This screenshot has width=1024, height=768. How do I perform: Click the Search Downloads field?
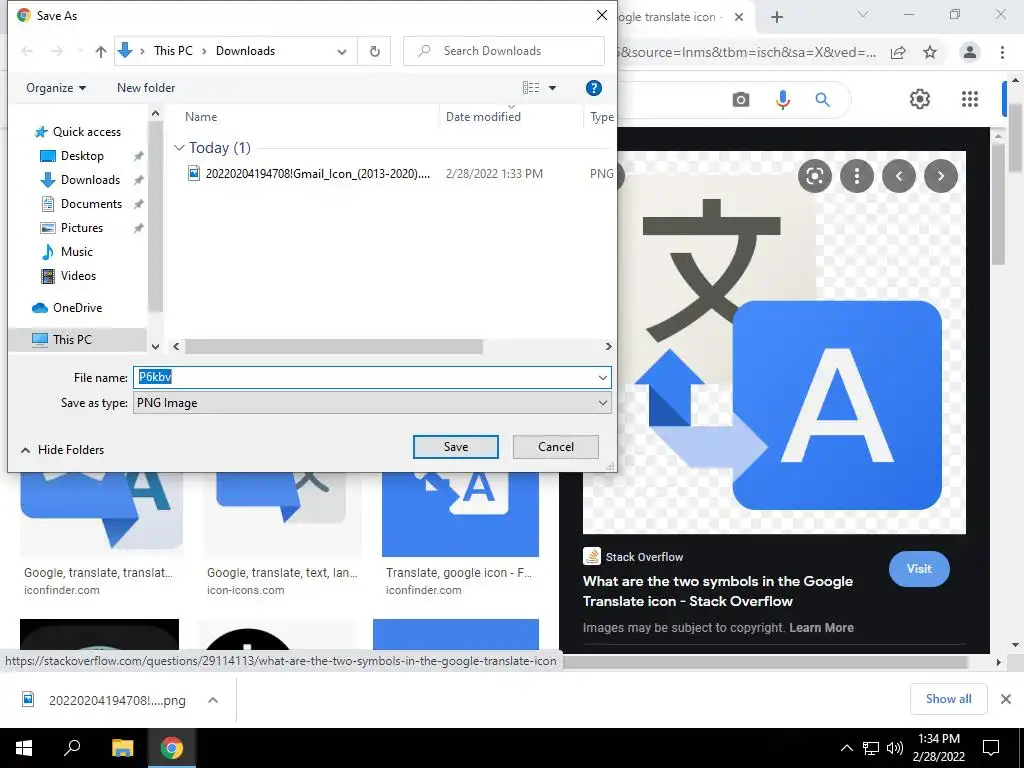pos(504,51)
